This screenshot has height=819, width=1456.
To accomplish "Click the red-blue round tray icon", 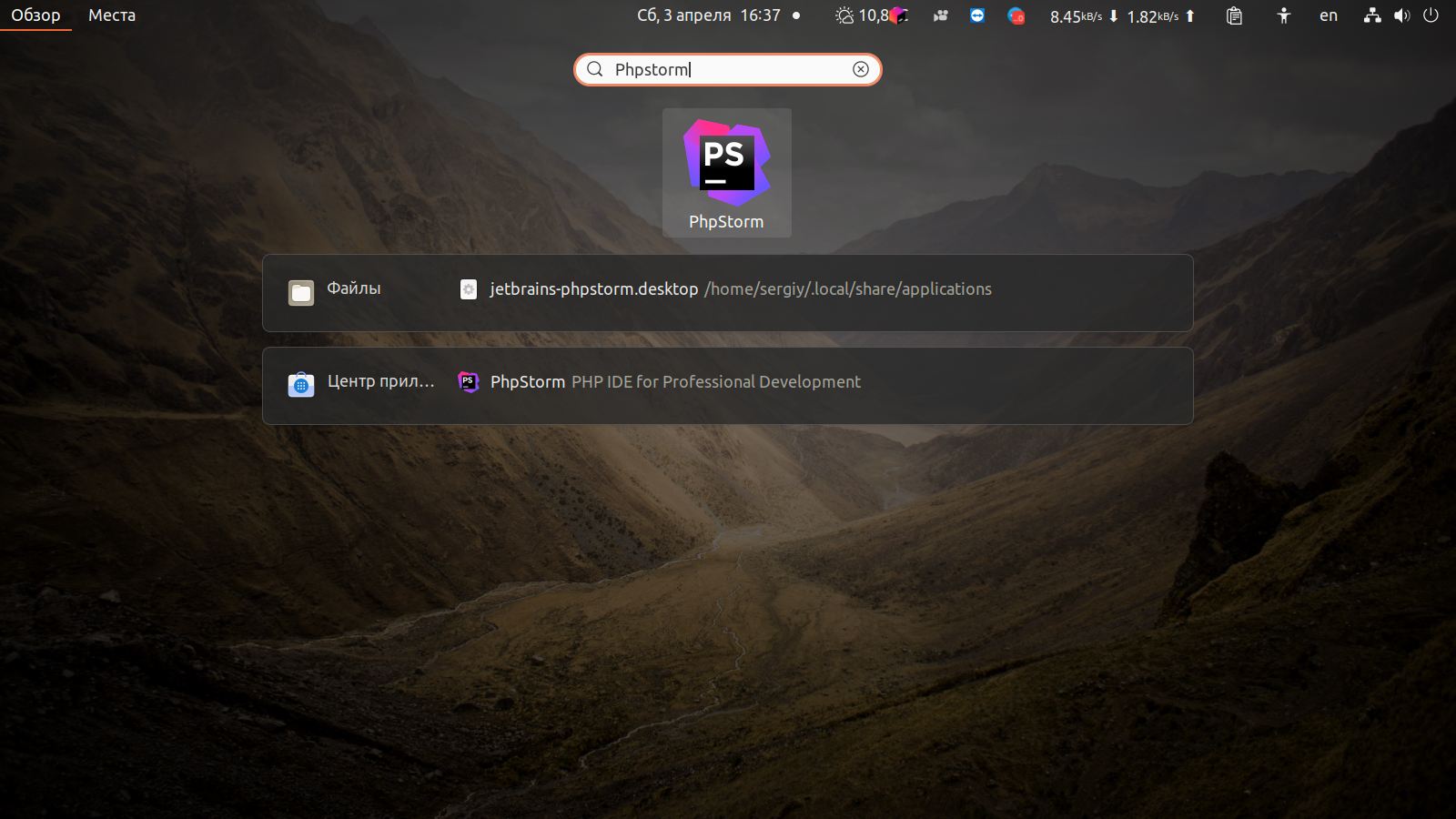I will click(x=1016, y=15).
